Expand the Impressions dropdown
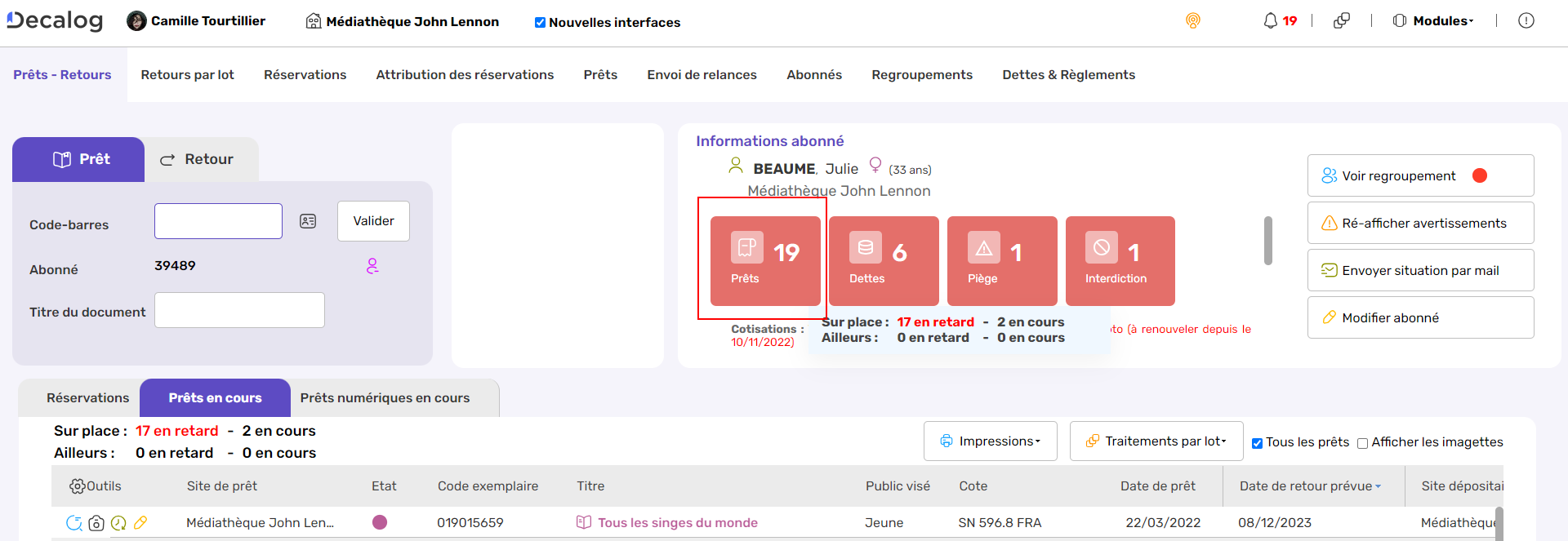The width and height of the screenshot is (1568, 541). (x=990, y=441)
